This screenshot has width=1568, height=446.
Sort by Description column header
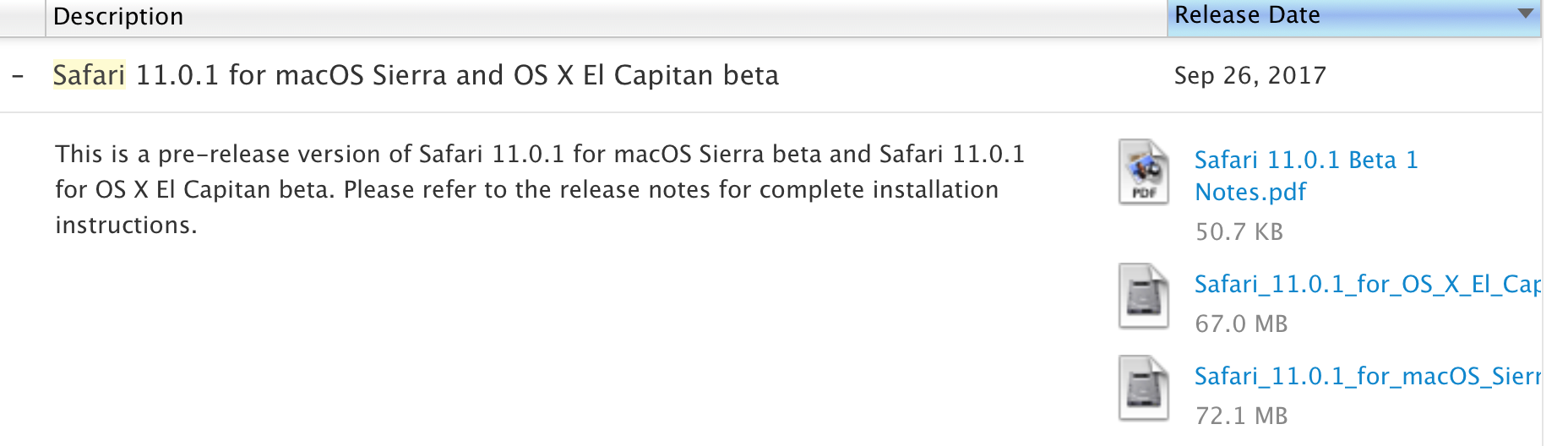(x=606, y=17)
